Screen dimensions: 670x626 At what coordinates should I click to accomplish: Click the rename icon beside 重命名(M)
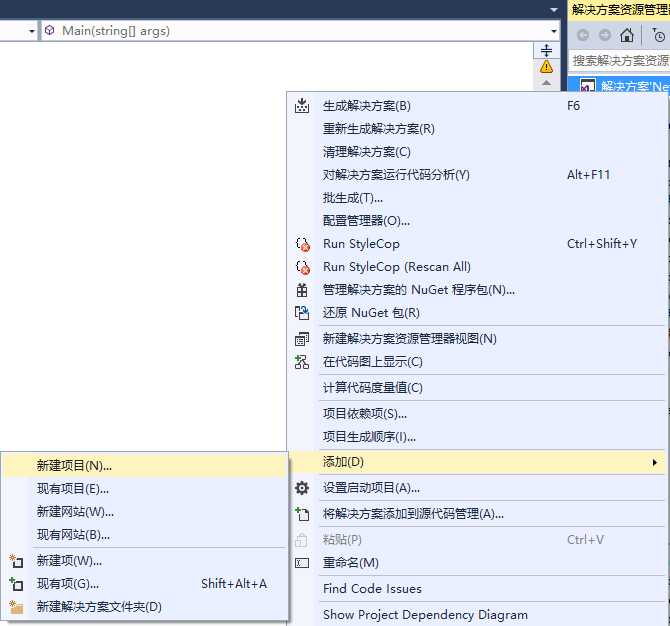[x=302, y=563]
